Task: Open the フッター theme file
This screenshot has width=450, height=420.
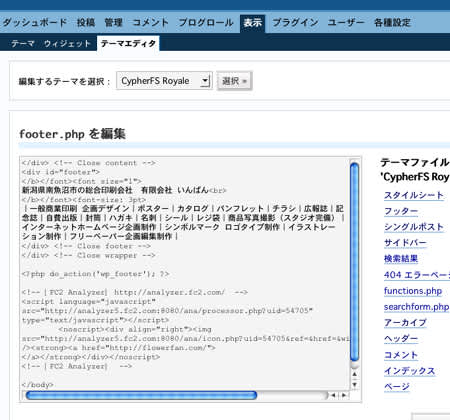Action: pyautogui.click(x=401, y=211)
